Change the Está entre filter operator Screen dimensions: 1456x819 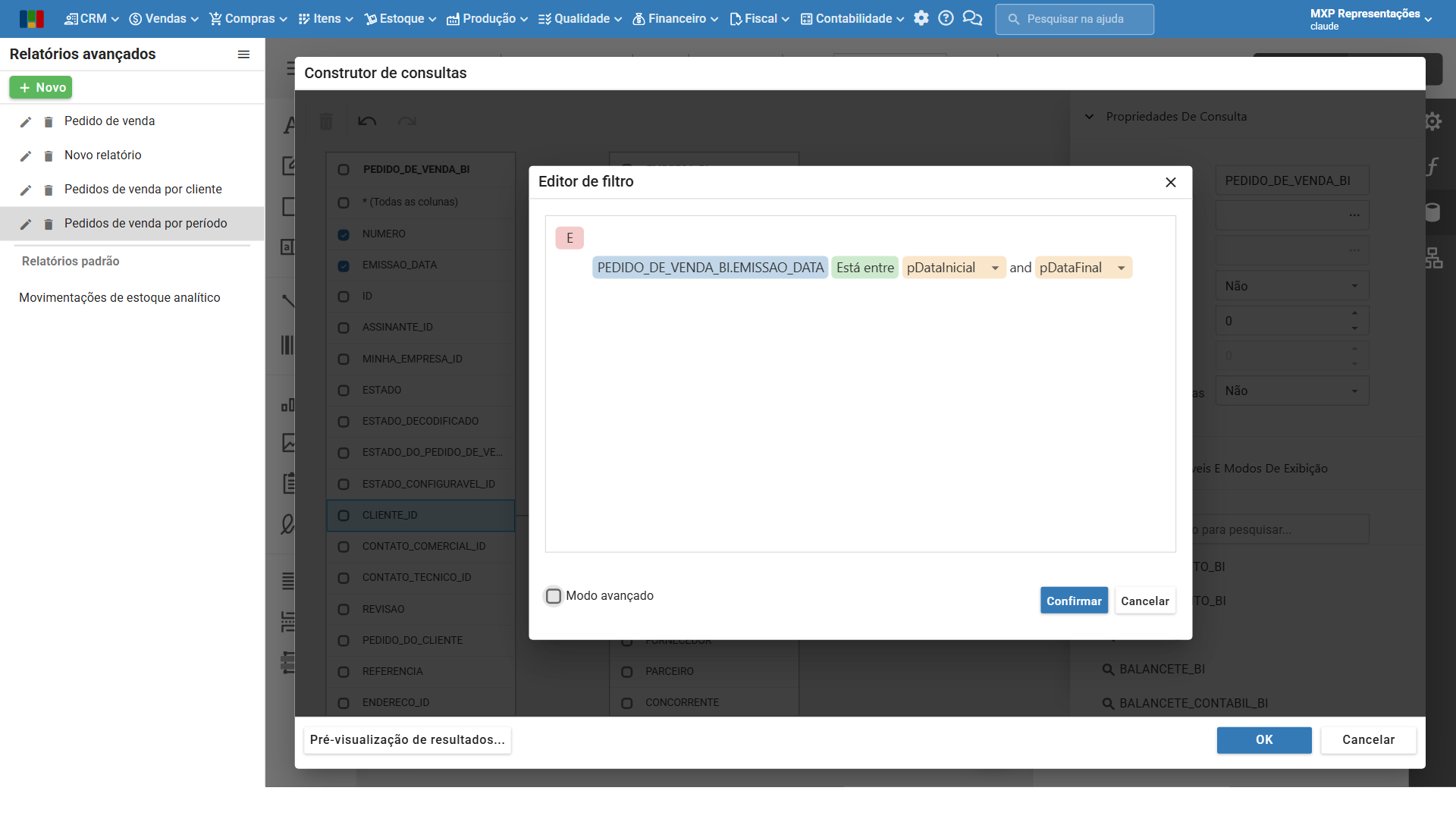(864, 268)
